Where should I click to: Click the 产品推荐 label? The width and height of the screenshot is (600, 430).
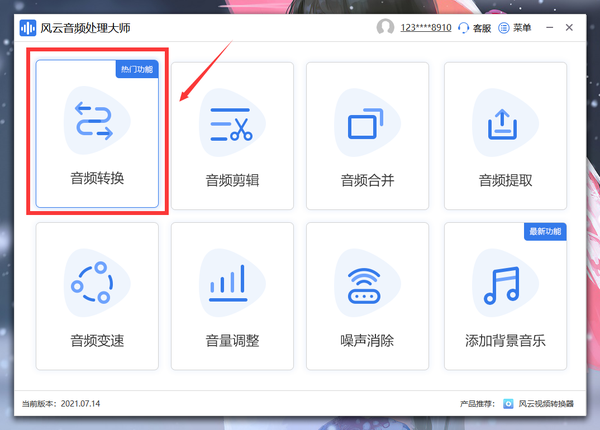477,404
